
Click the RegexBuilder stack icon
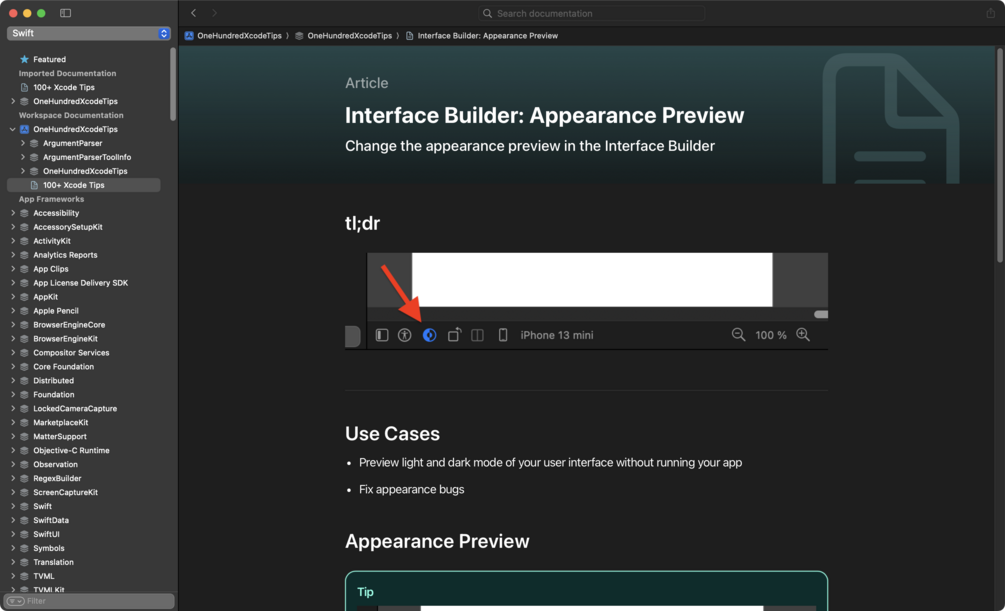tap(24, 478)
